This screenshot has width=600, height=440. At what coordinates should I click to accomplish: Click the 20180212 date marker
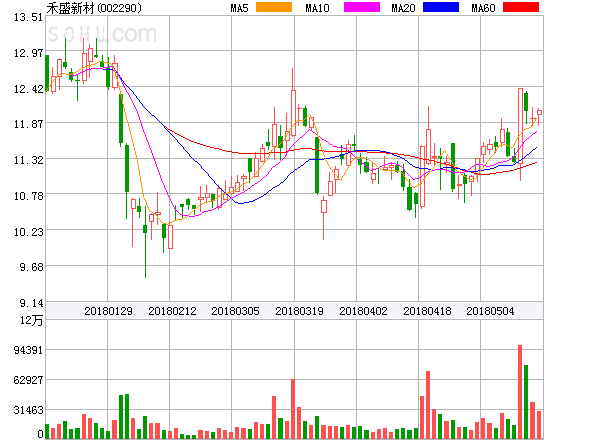click(172, 311)
